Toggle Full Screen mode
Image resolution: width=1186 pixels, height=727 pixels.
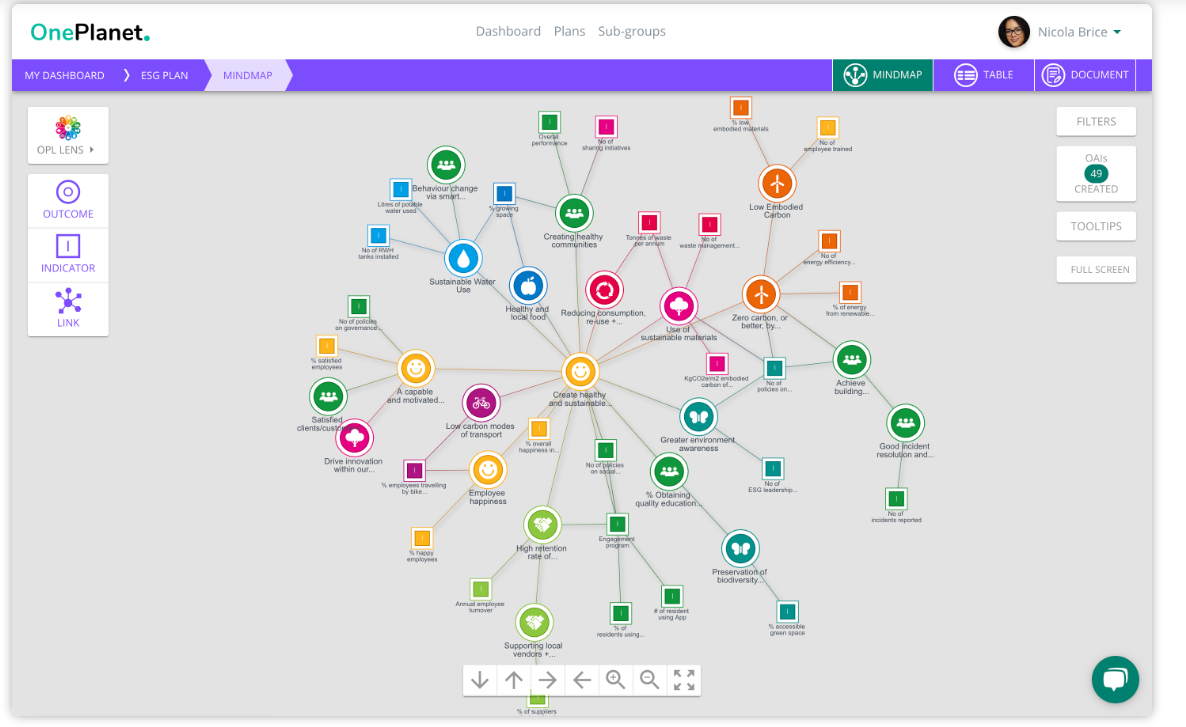(1096, 269)
